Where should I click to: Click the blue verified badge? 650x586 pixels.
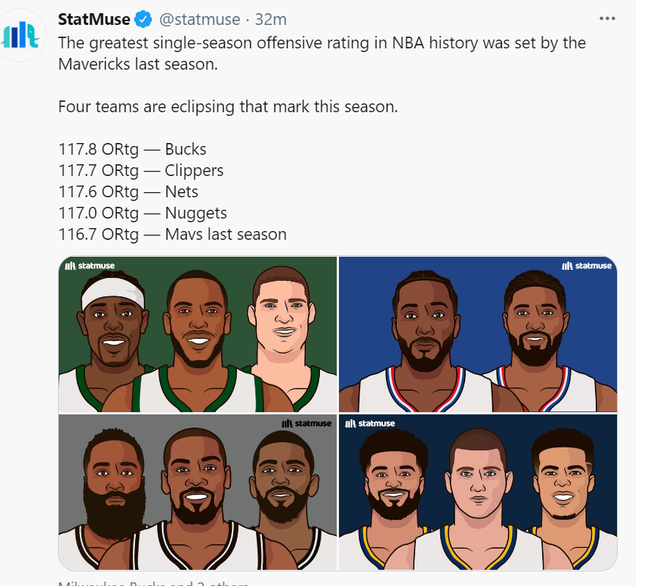(143, 19)
